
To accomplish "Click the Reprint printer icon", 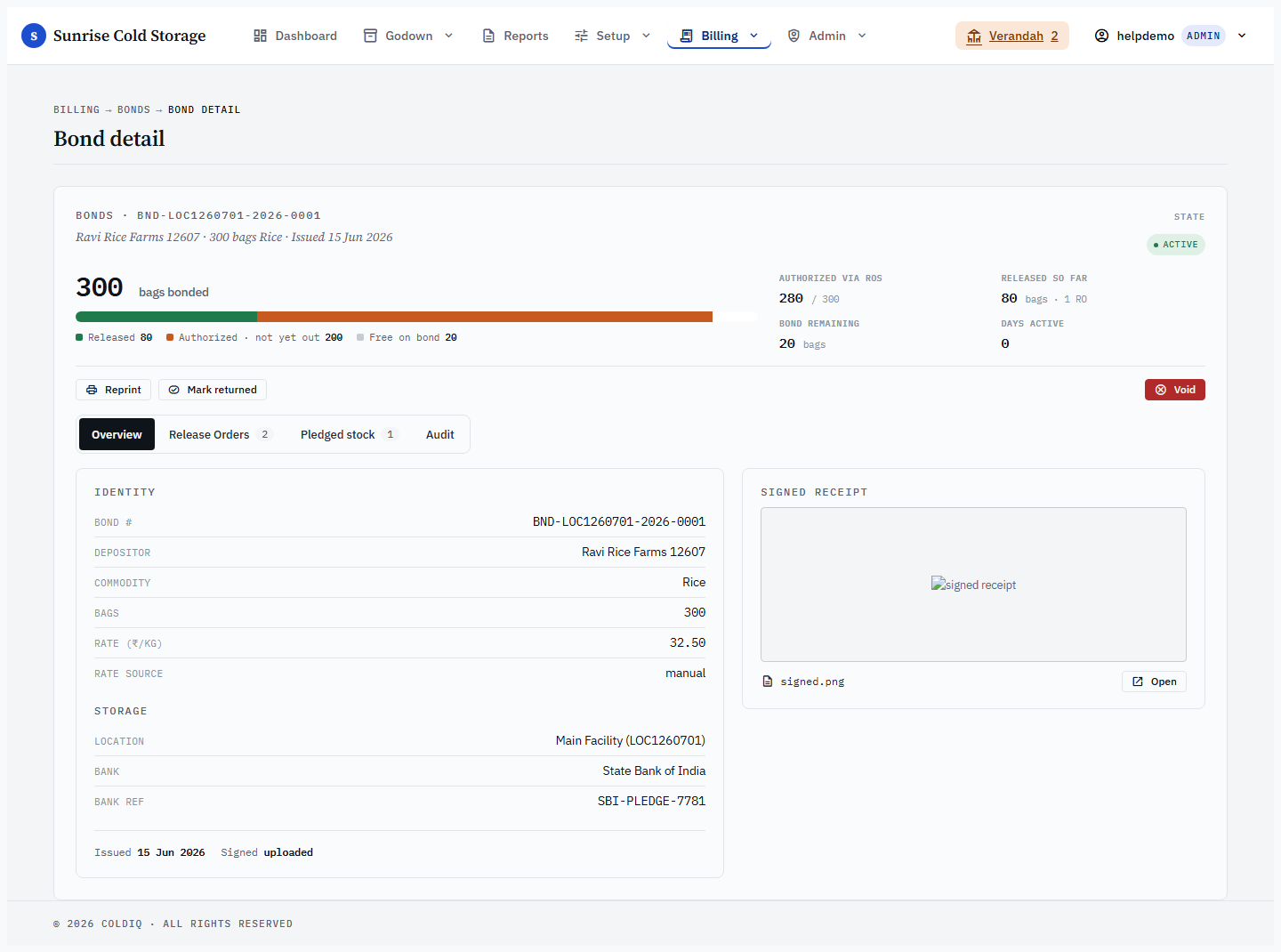I will point(92,390).
